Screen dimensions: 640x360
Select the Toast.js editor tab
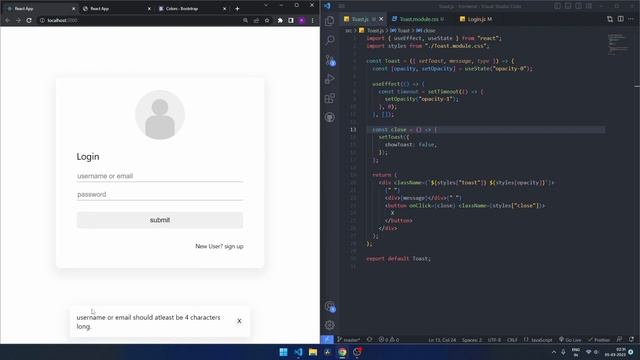click(x=360, y=19)
